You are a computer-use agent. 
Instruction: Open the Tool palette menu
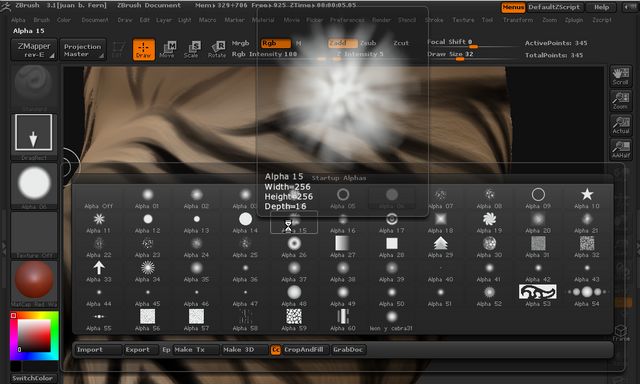(487, 20)
